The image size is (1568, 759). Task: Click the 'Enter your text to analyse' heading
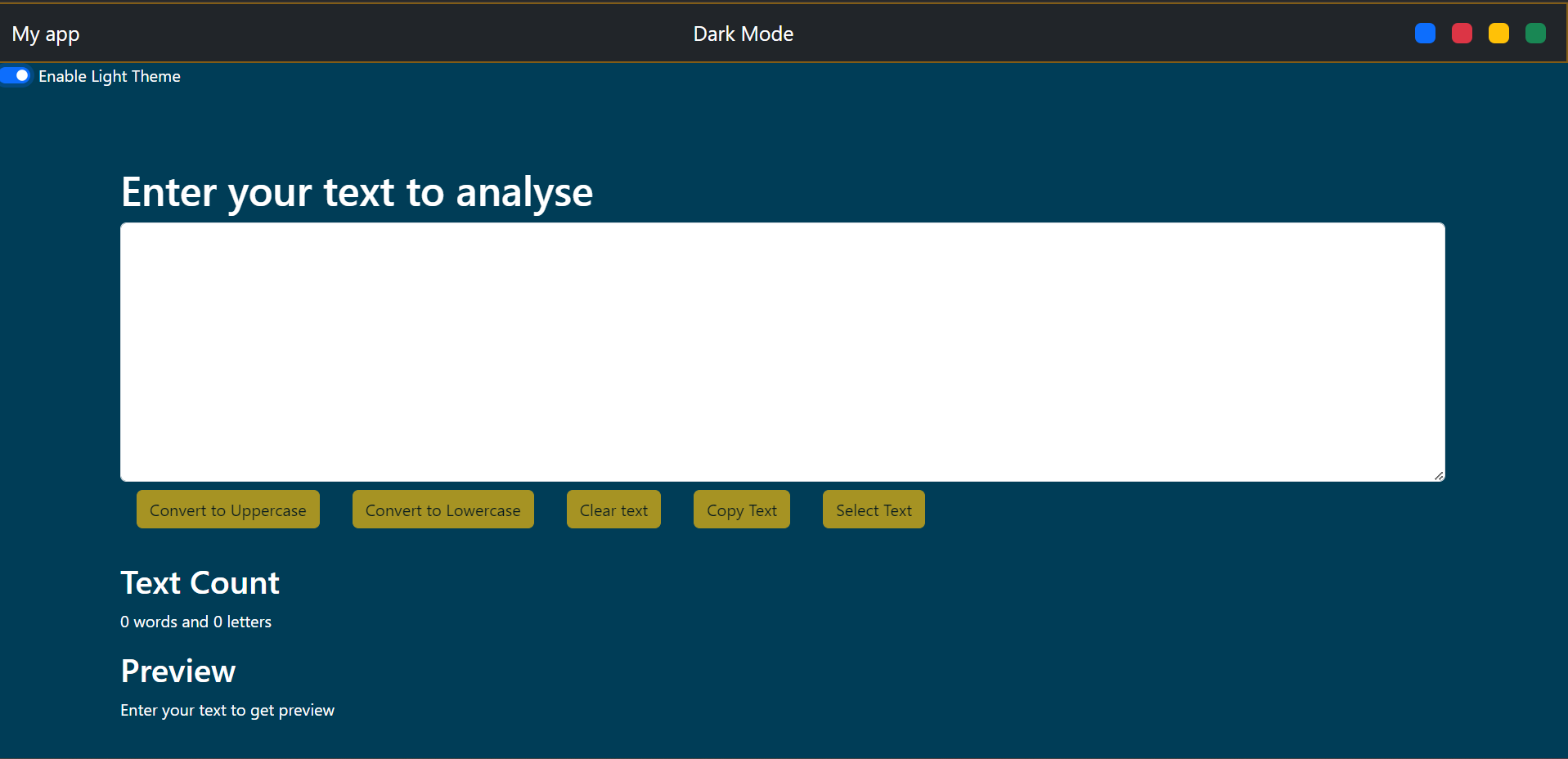(357, 192)
